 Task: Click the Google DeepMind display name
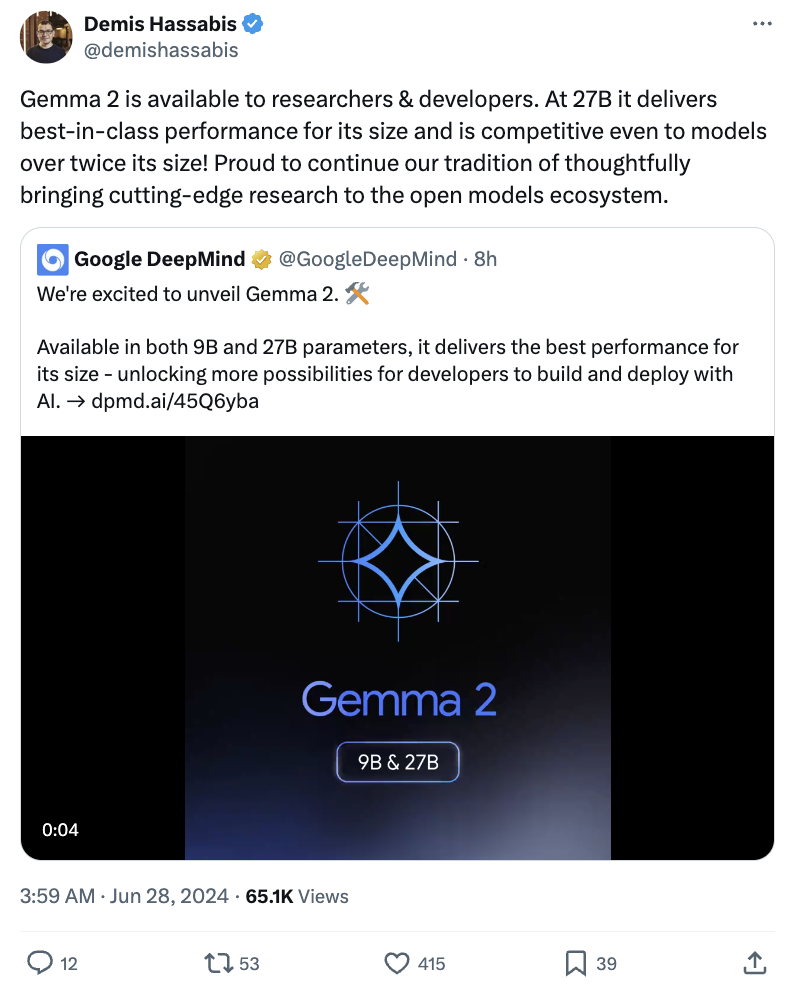(160, 259)
